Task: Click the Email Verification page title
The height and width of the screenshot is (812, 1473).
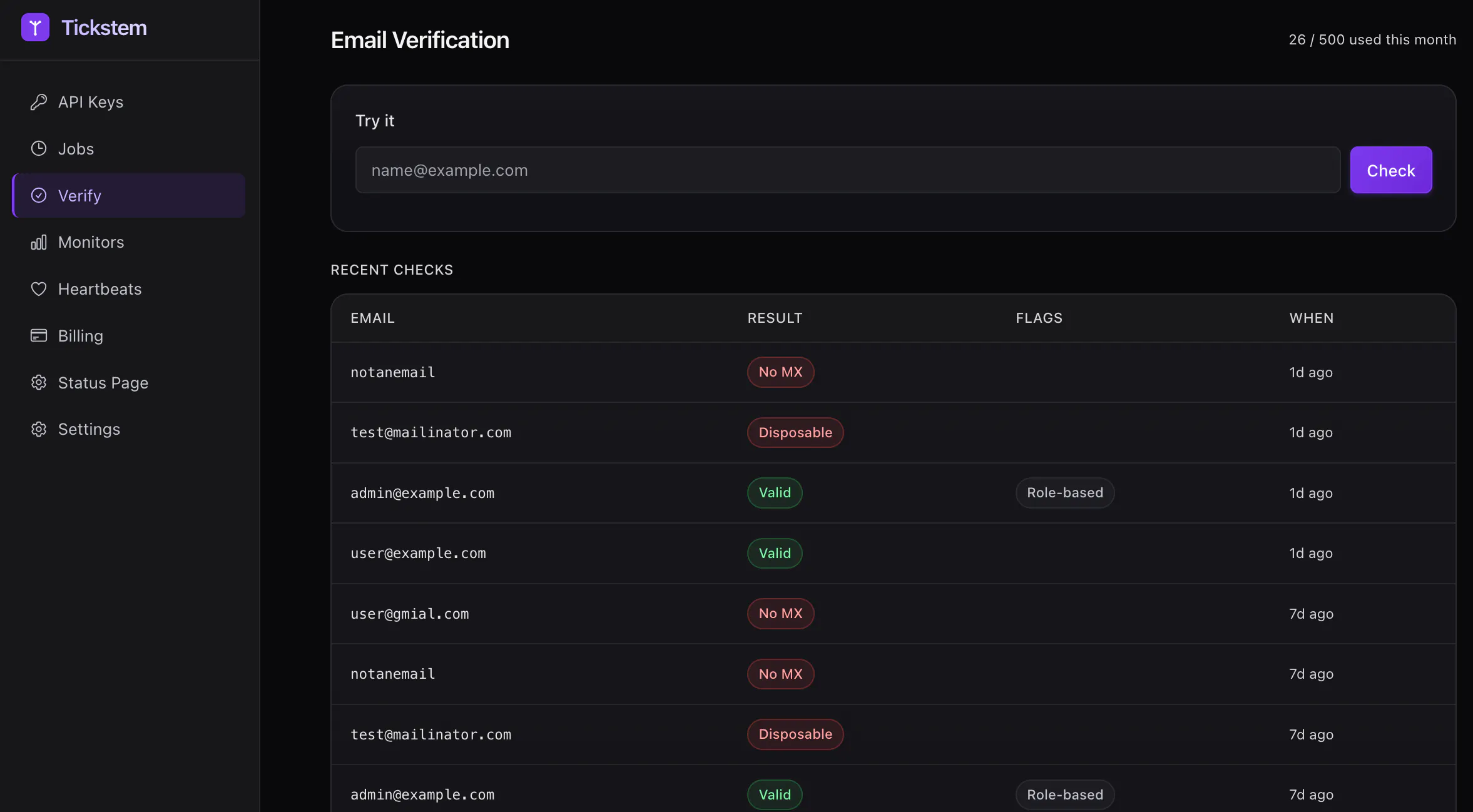Action: (420, 40)
